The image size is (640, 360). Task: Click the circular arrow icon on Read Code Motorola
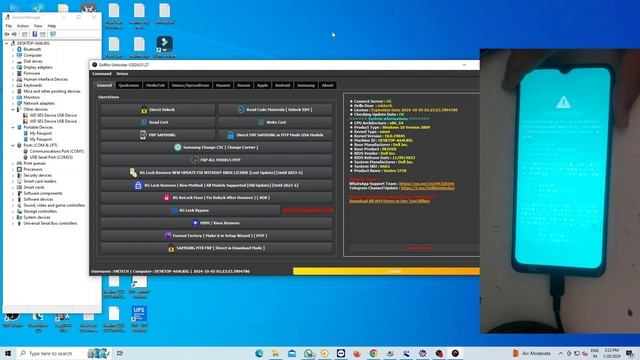coord(241,109)
